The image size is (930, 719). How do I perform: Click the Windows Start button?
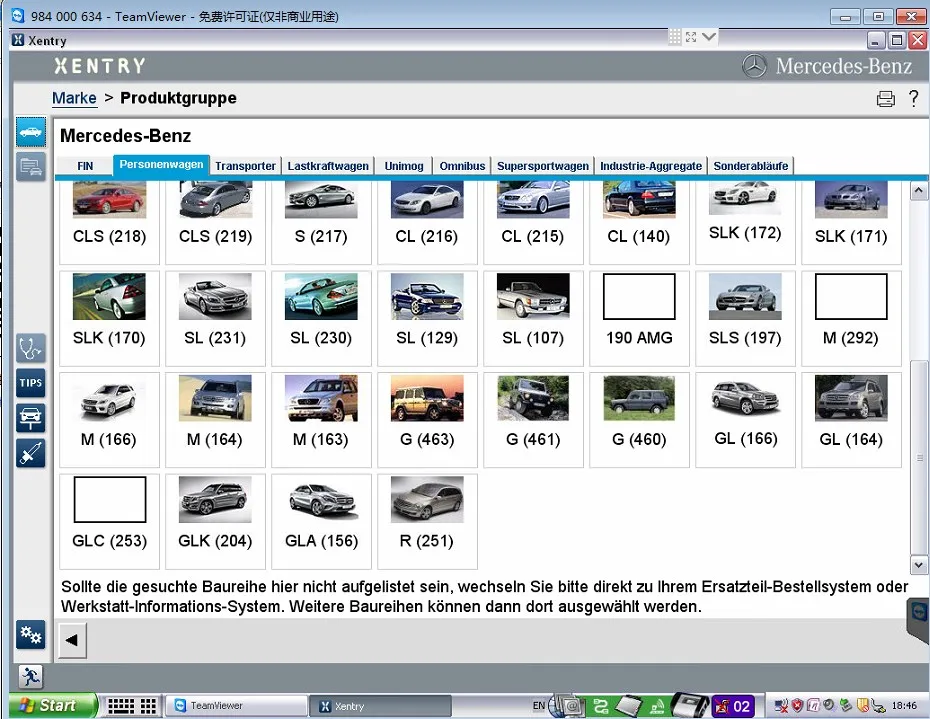tap(48, 705)
